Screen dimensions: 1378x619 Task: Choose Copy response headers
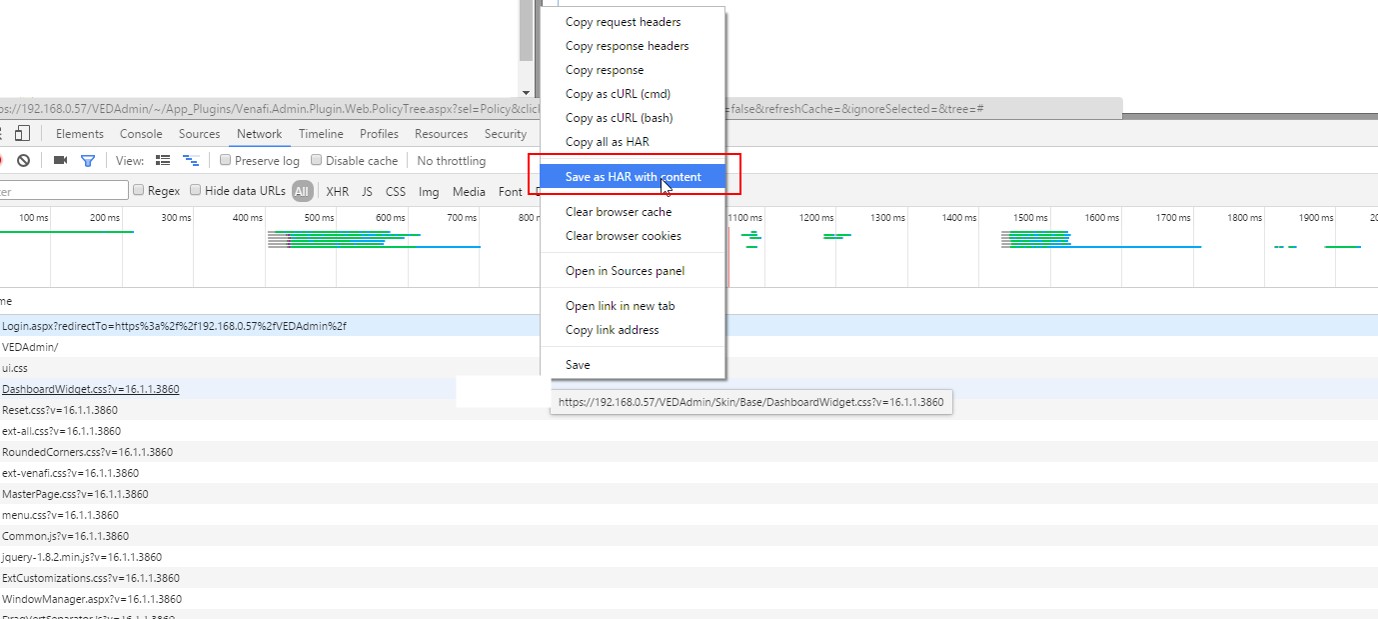coord(633,46)
